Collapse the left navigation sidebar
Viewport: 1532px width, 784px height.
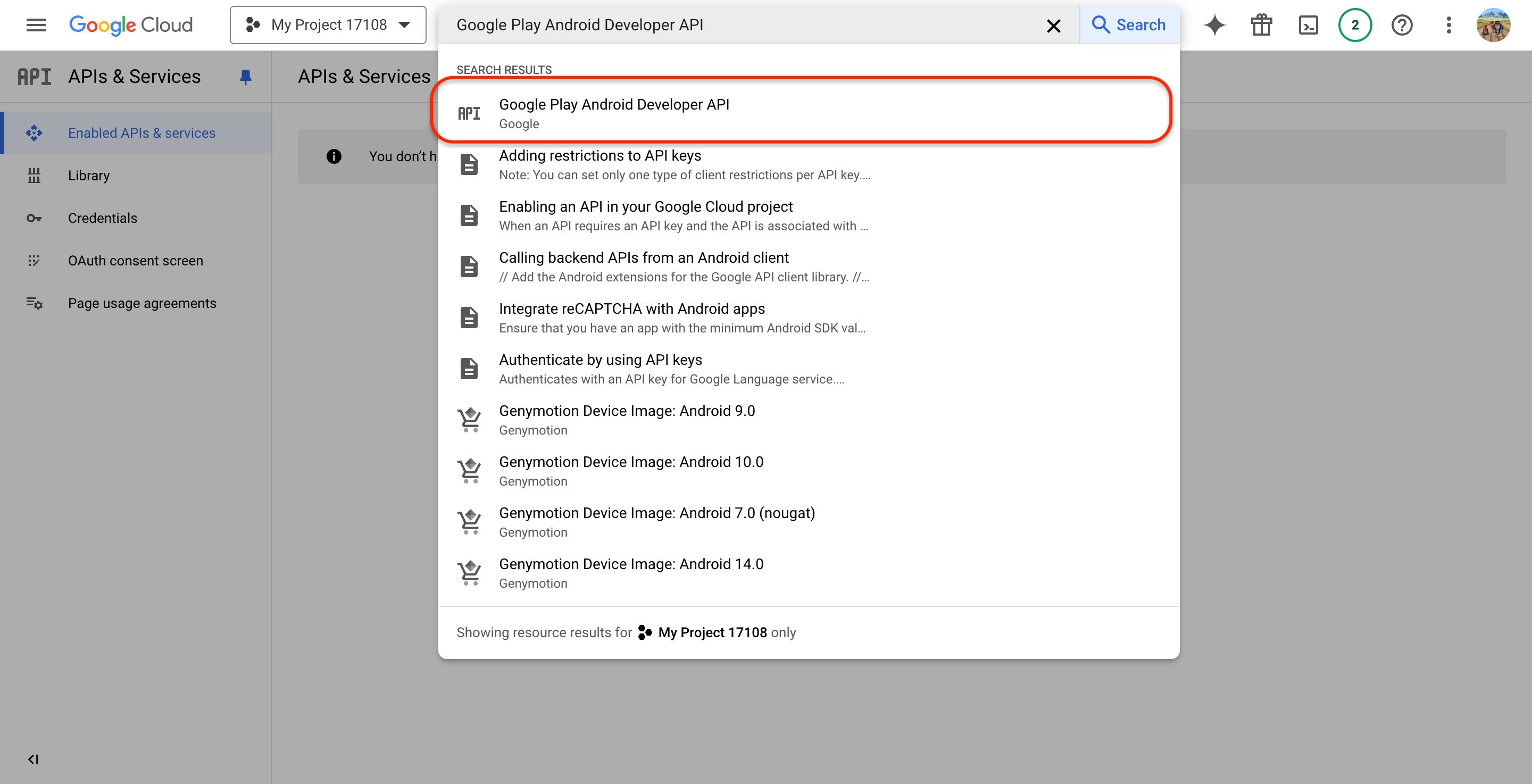(34, 759)
